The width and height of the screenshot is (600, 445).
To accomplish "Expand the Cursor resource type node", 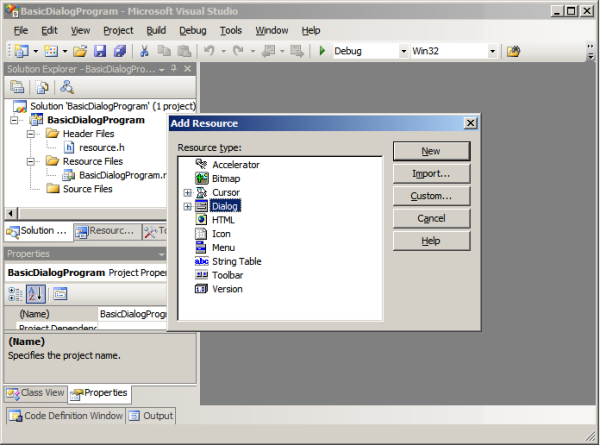I will pyautogui.click(x=188, y=192).
